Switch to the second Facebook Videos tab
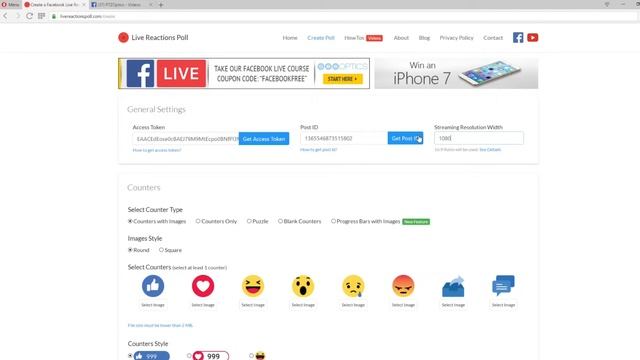 [120, 4]
